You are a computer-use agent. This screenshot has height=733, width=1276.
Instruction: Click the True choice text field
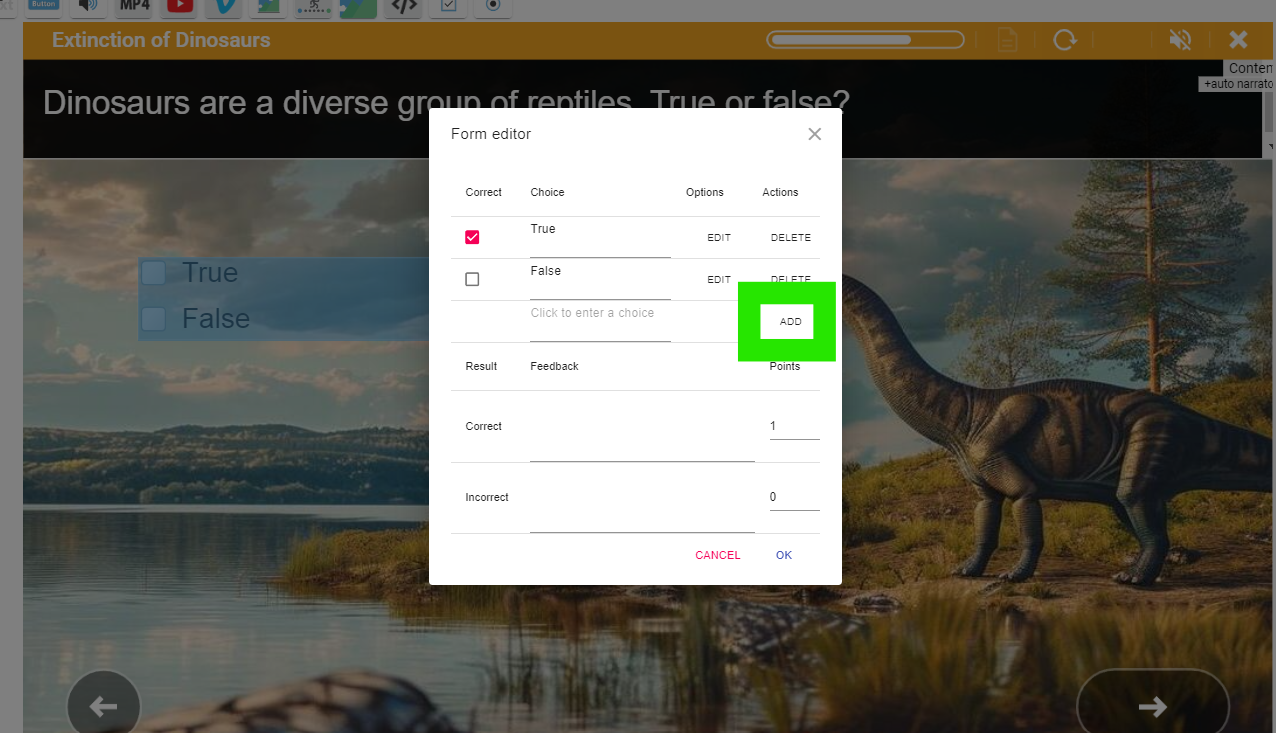[600, 238]
